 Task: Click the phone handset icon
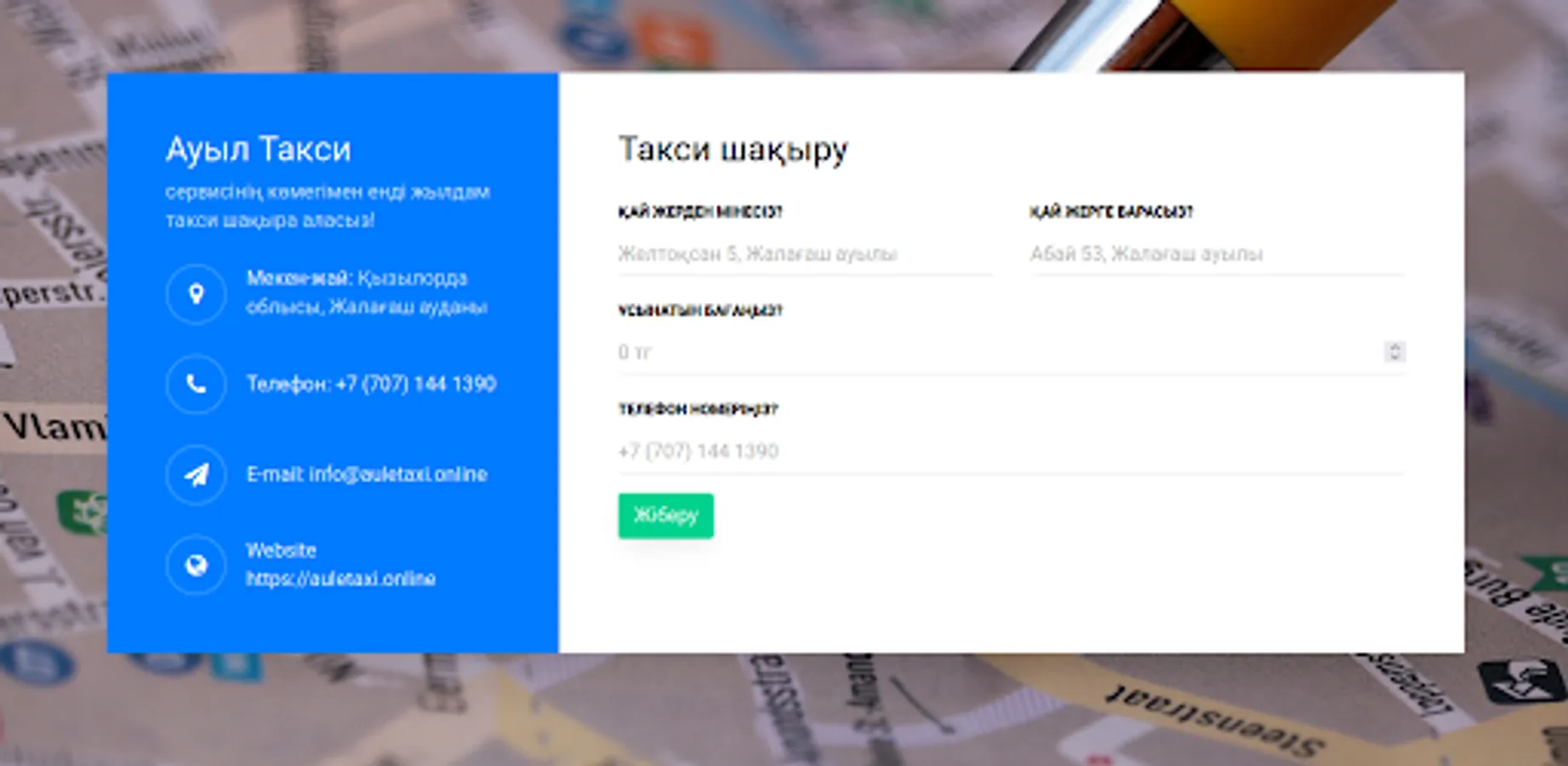pyautogui.click(x=196, y=384)
